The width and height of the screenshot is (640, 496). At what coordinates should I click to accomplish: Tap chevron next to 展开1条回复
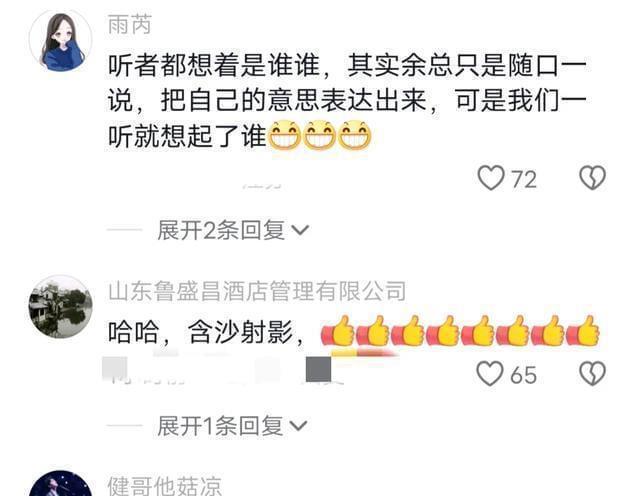298,427
